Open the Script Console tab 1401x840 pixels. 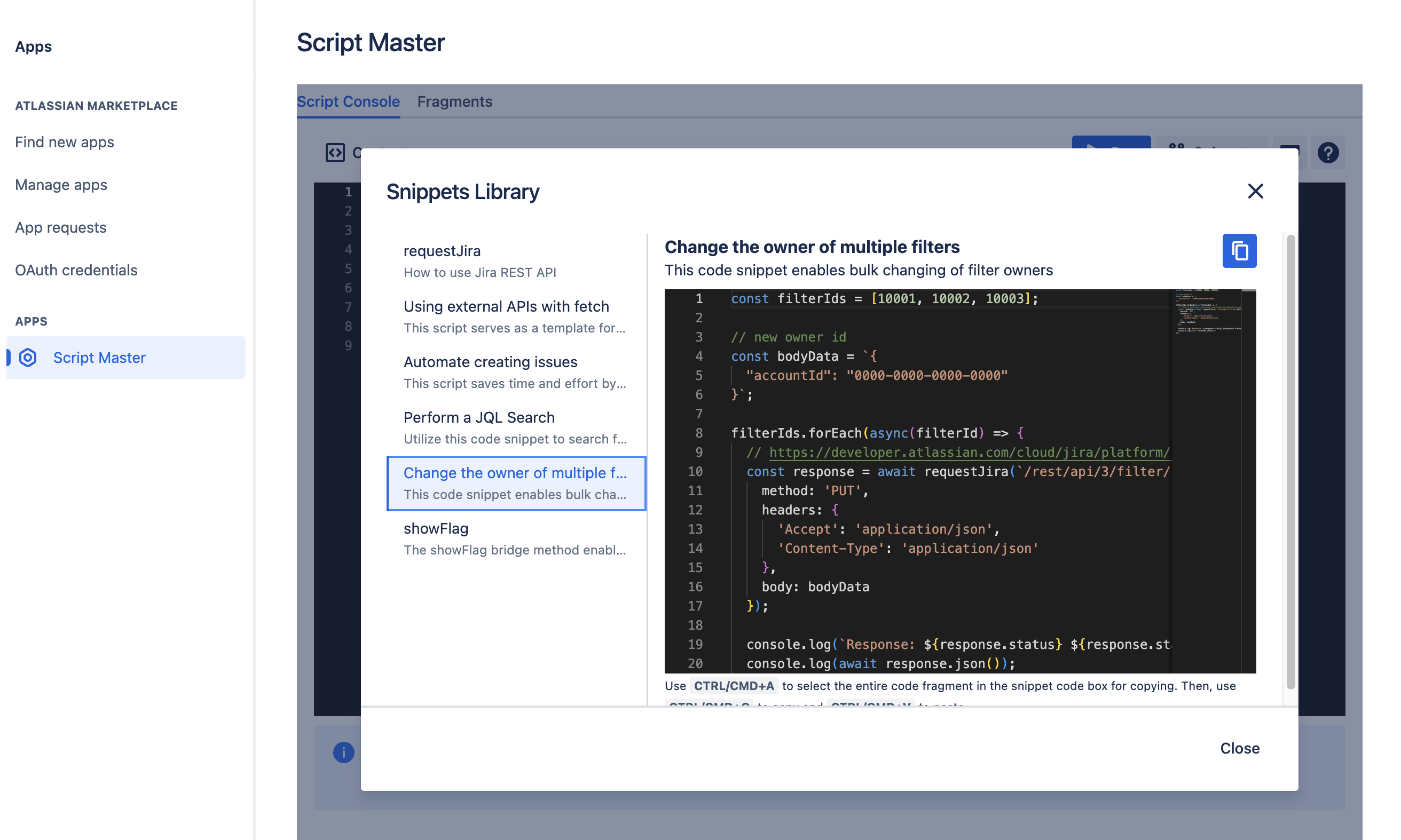(348, 101)
